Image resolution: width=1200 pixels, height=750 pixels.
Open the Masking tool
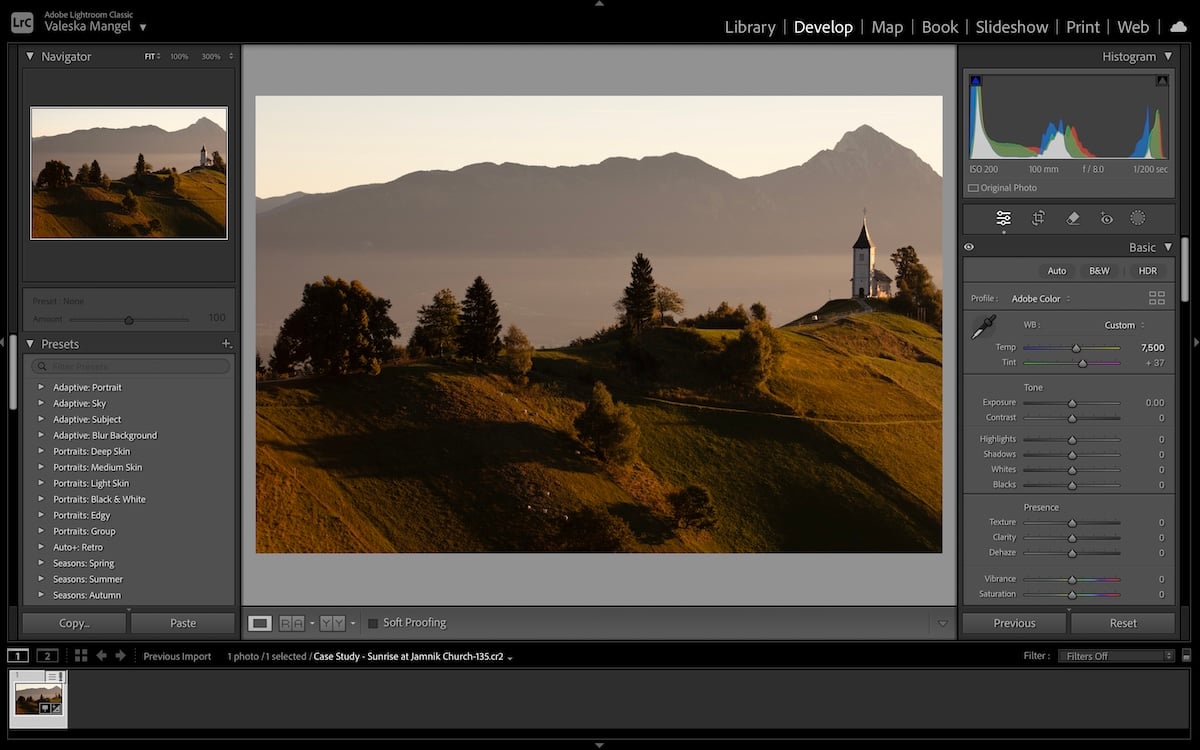click(x=1138, y=217)
